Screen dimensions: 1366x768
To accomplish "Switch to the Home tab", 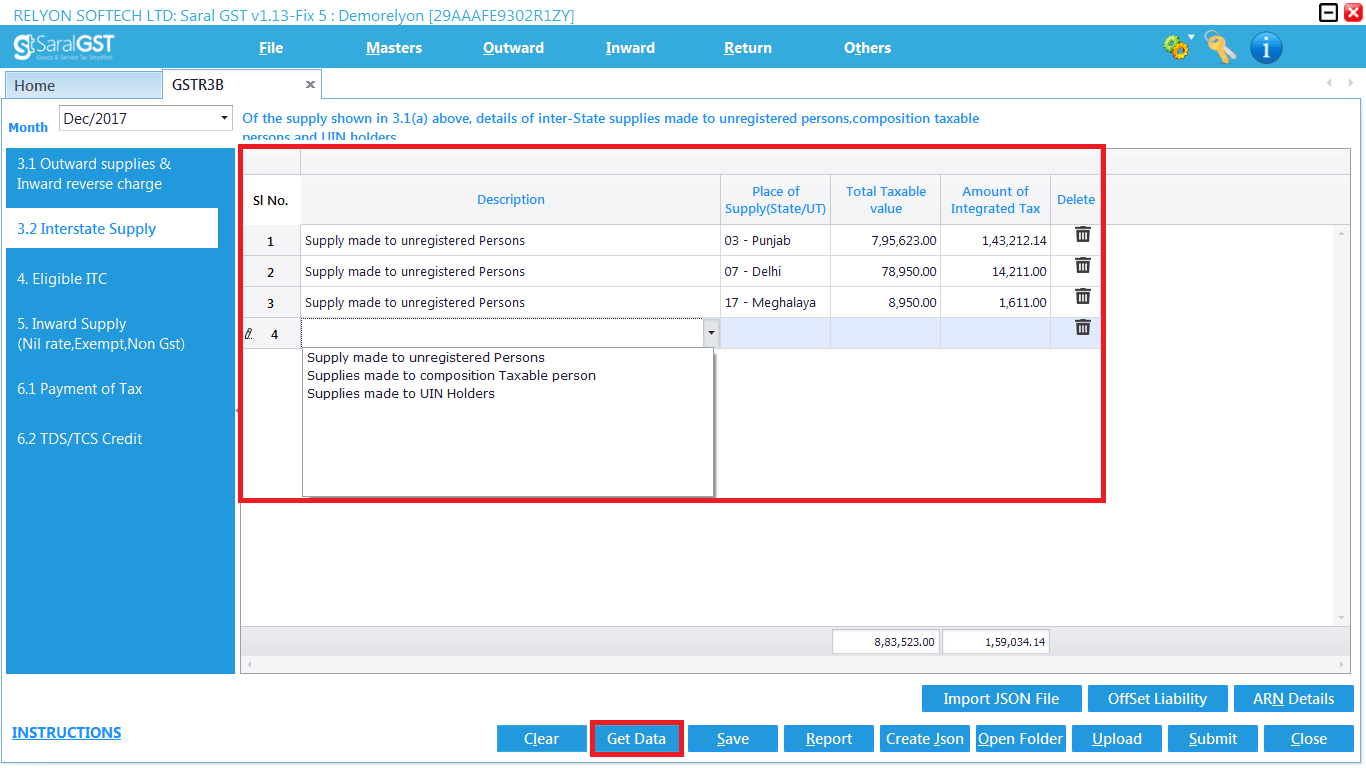I will click(x=83, y=86).
